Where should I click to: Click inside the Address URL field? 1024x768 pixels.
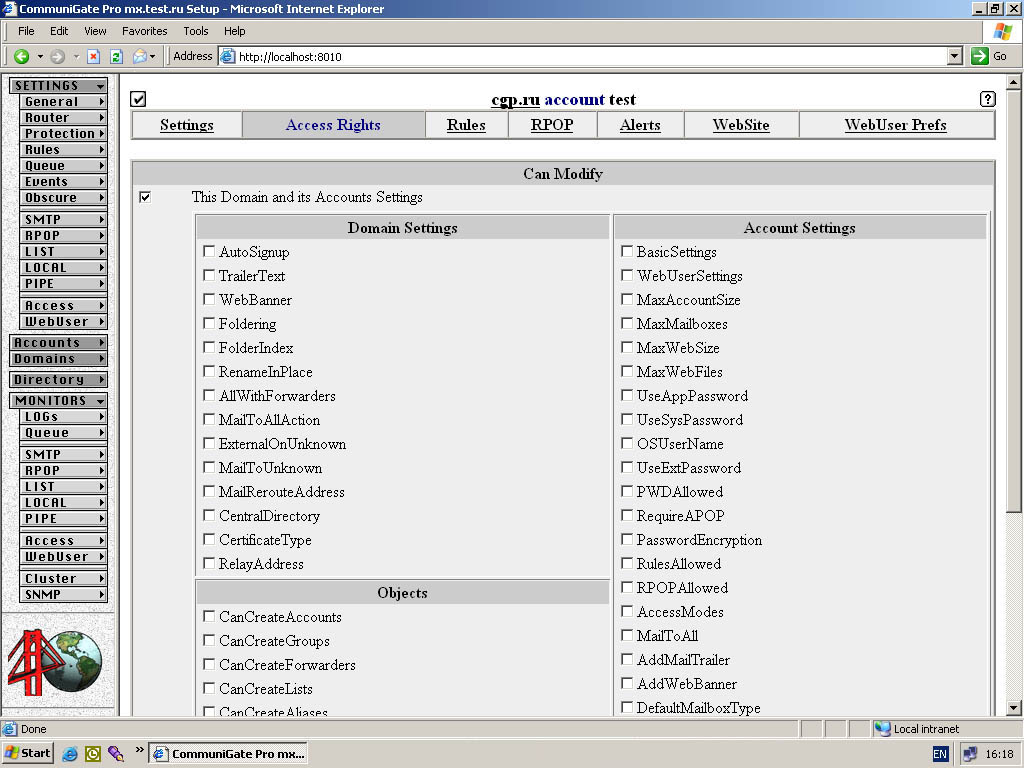pyautogui.click(x=590, y=57)
